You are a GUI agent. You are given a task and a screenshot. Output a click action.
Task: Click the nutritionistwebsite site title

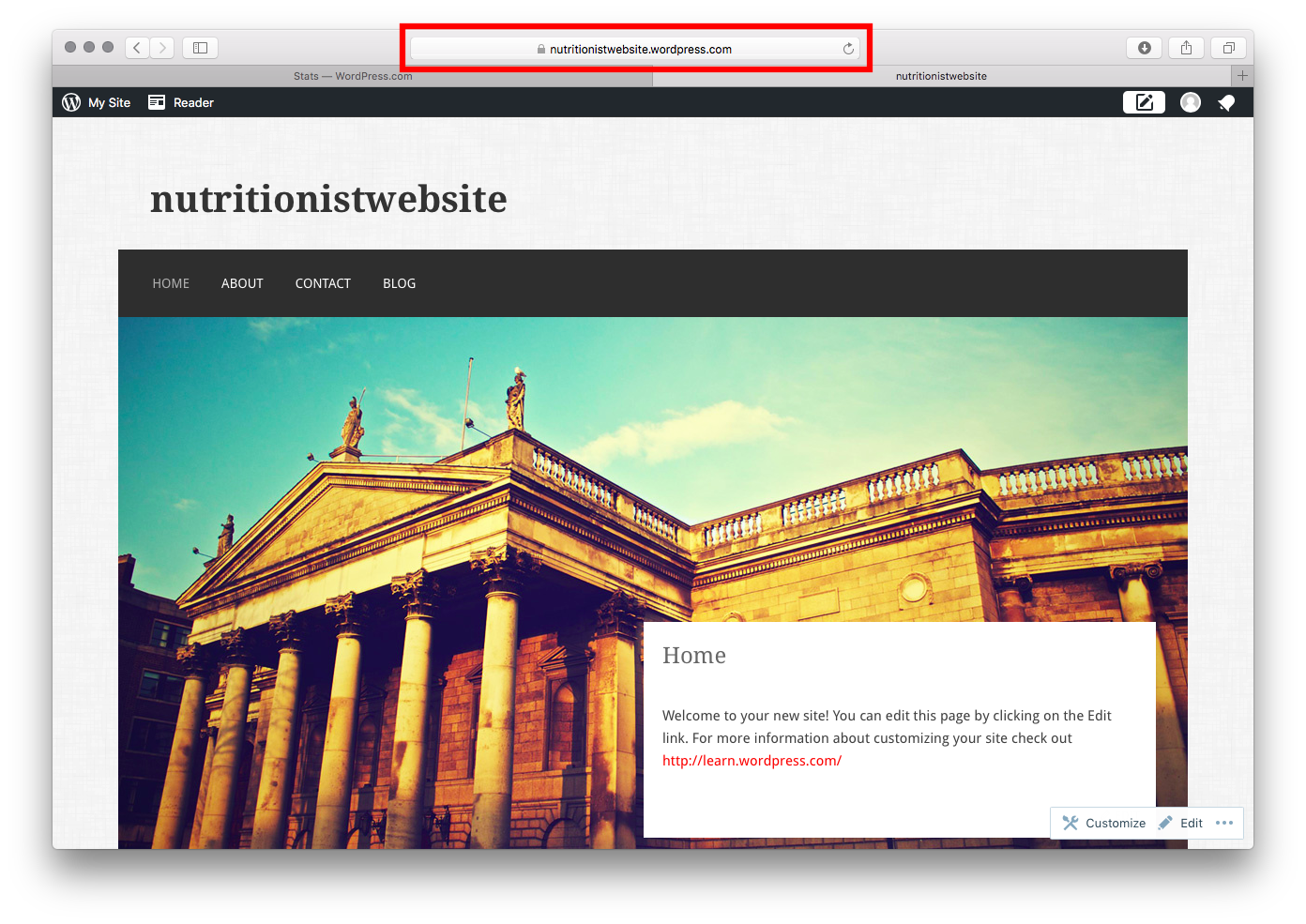[x=328, y=199]
